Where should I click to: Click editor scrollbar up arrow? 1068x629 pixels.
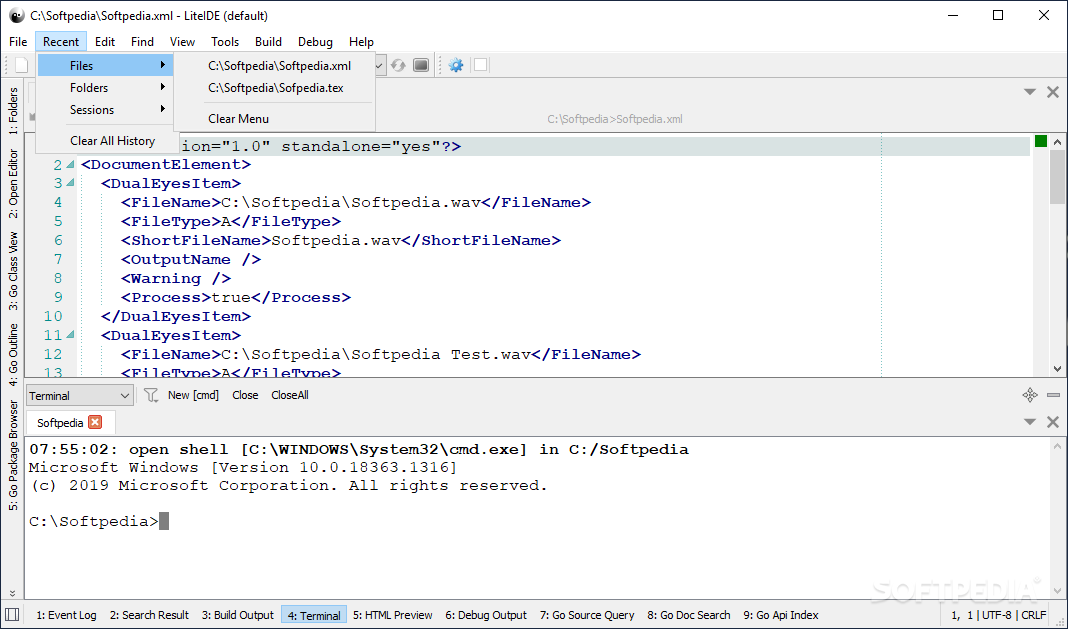(x=1057, y=142)
